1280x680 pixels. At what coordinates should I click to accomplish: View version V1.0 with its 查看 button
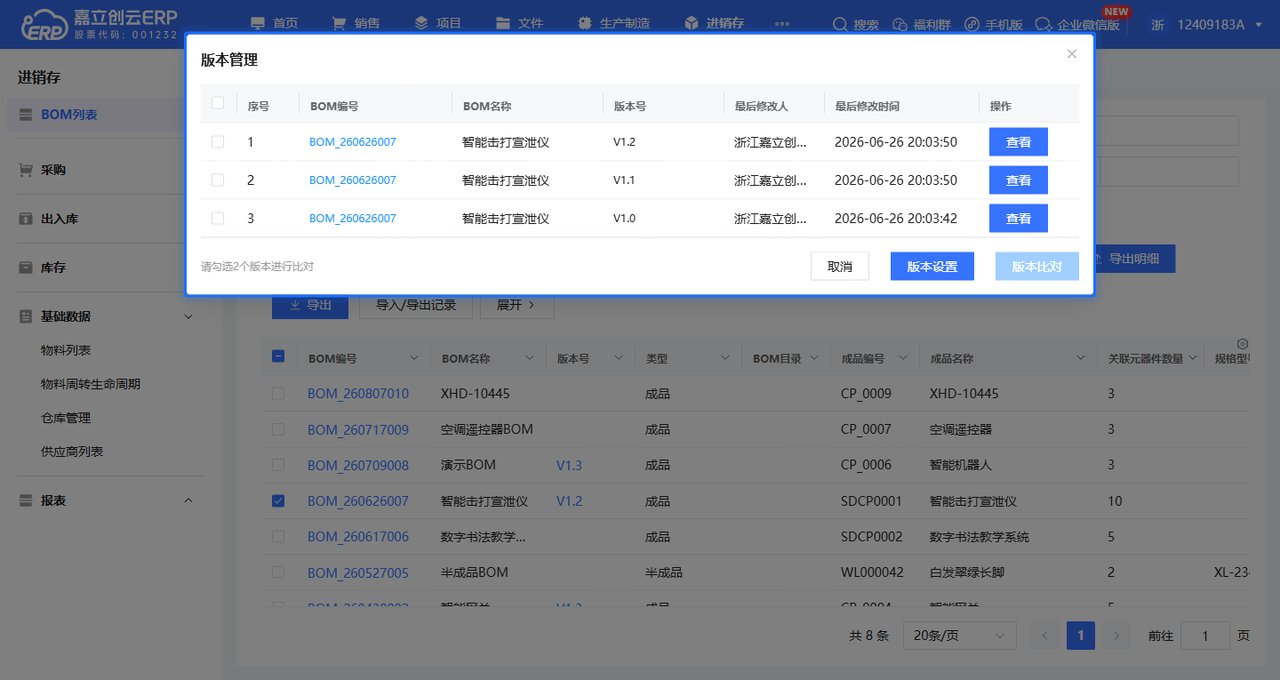(1018, 218)
